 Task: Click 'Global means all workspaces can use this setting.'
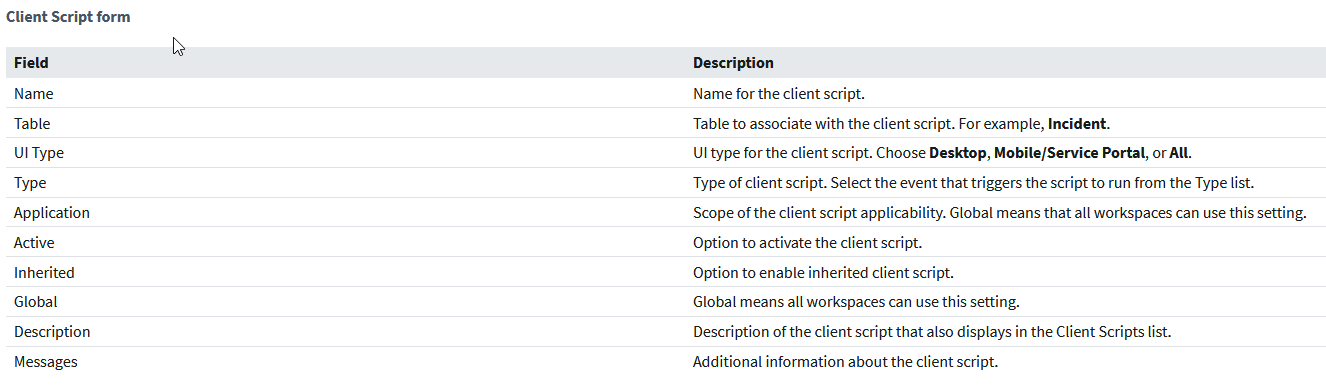point(856,302)
